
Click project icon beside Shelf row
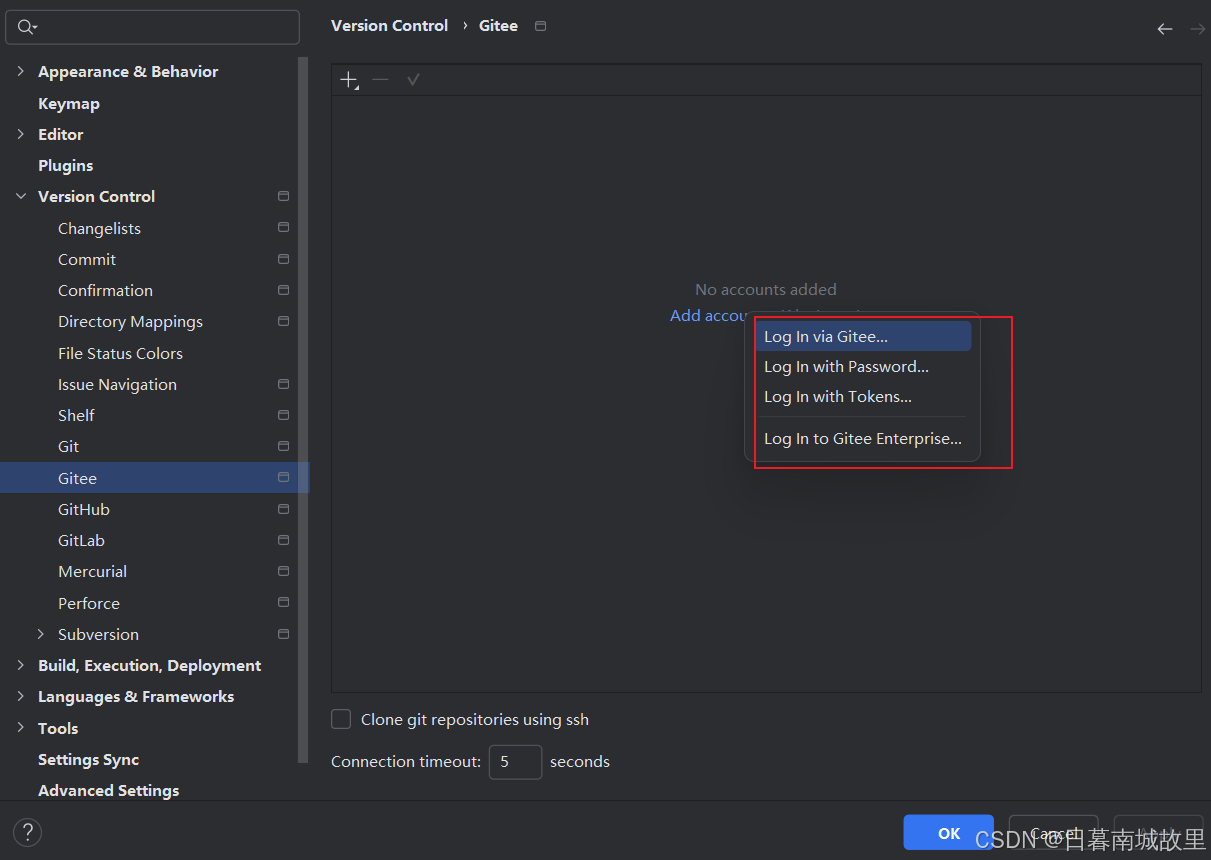point(284,415)
